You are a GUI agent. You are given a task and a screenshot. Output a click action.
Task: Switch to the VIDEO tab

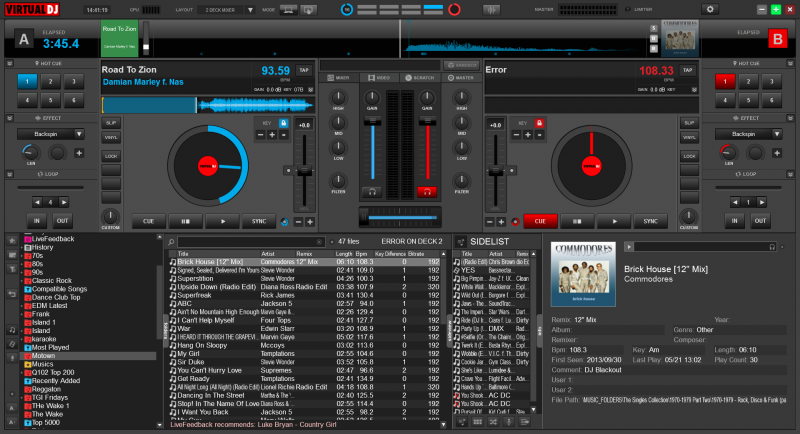point(379,78)
